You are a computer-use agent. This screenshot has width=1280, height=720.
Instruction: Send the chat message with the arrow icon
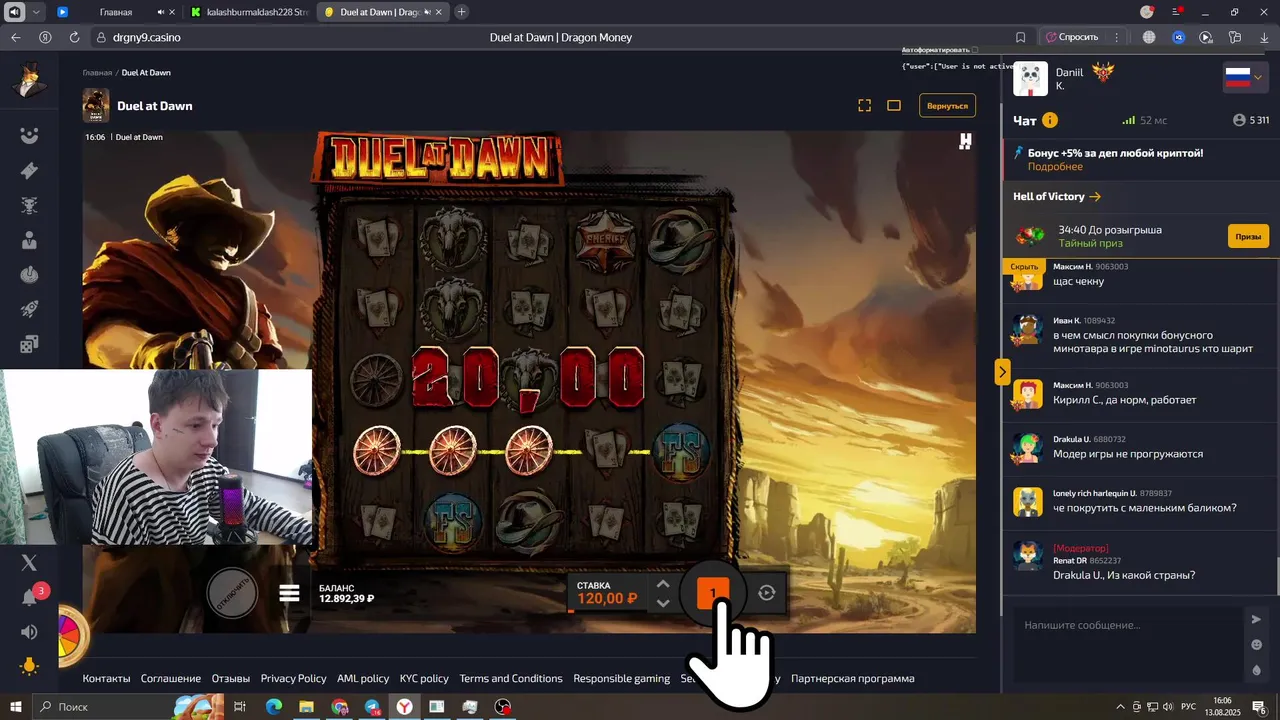[x=1257, y=619]
